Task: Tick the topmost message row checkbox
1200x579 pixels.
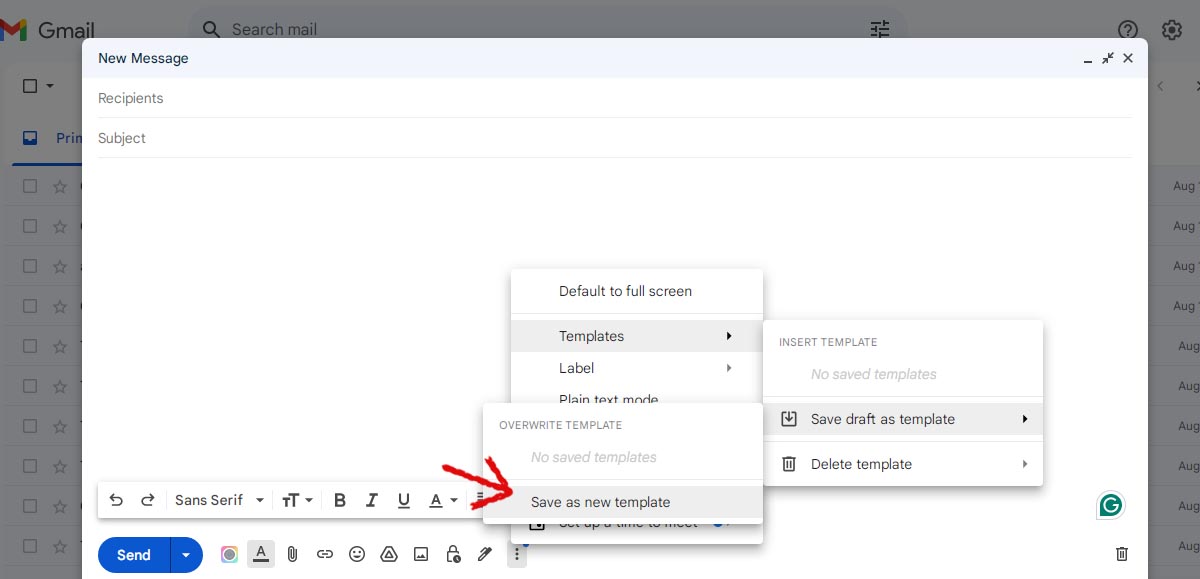Action: point(30,186)
